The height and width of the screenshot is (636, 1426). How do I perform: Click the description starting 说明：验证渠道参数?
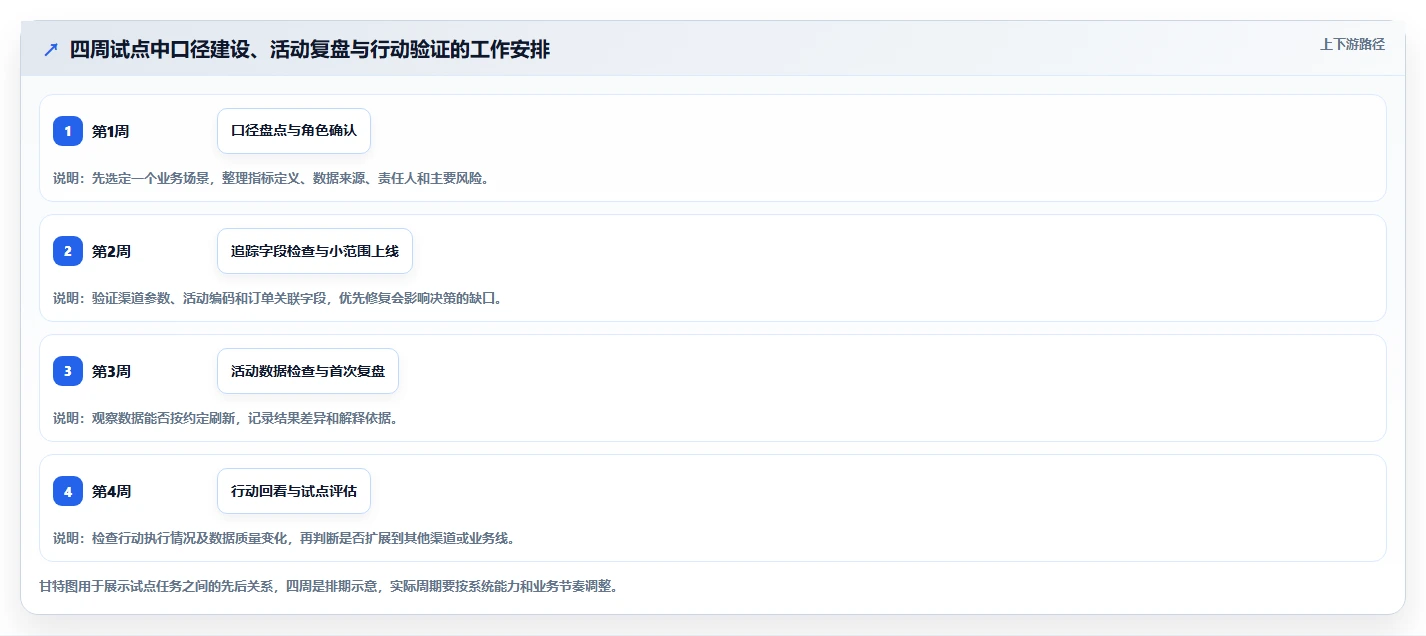pos(277,298)
